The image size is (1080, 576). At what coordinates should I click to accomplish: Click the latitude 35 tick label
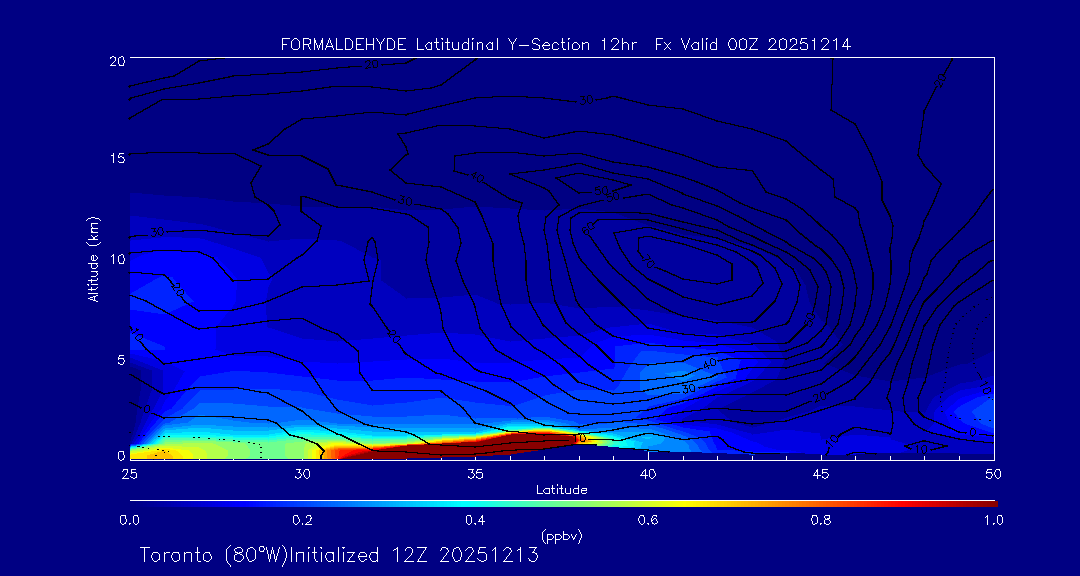pyautogui.click(x=475, y=473)
